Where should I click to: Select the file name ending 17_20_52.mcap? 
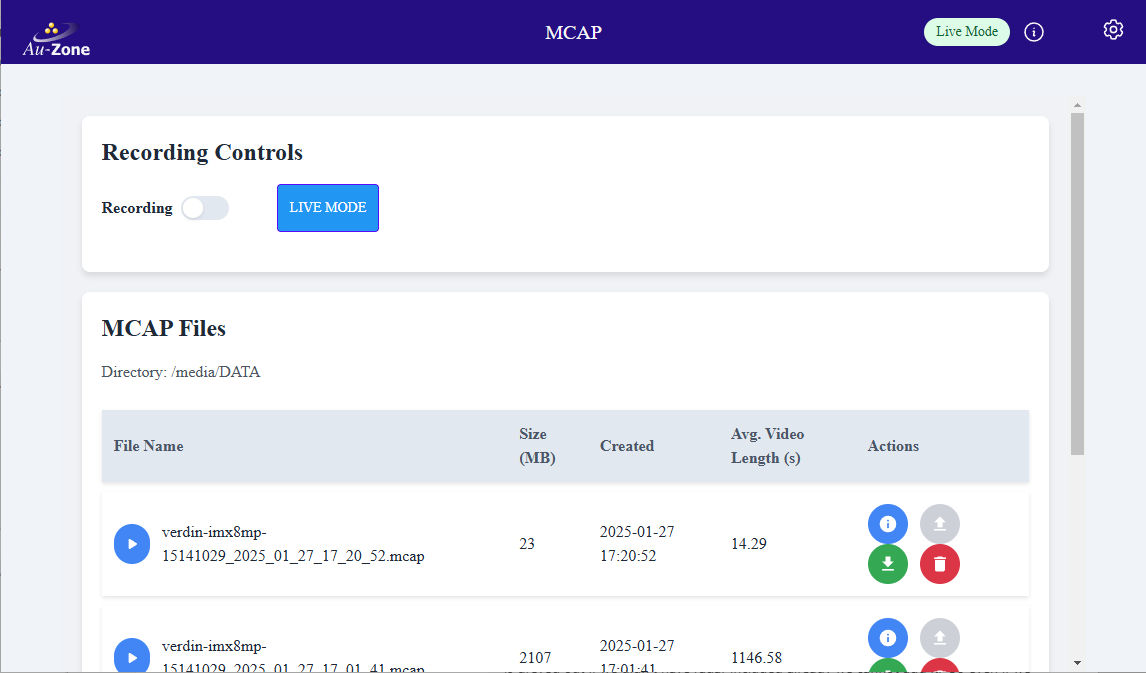click(x=293, y=544)
